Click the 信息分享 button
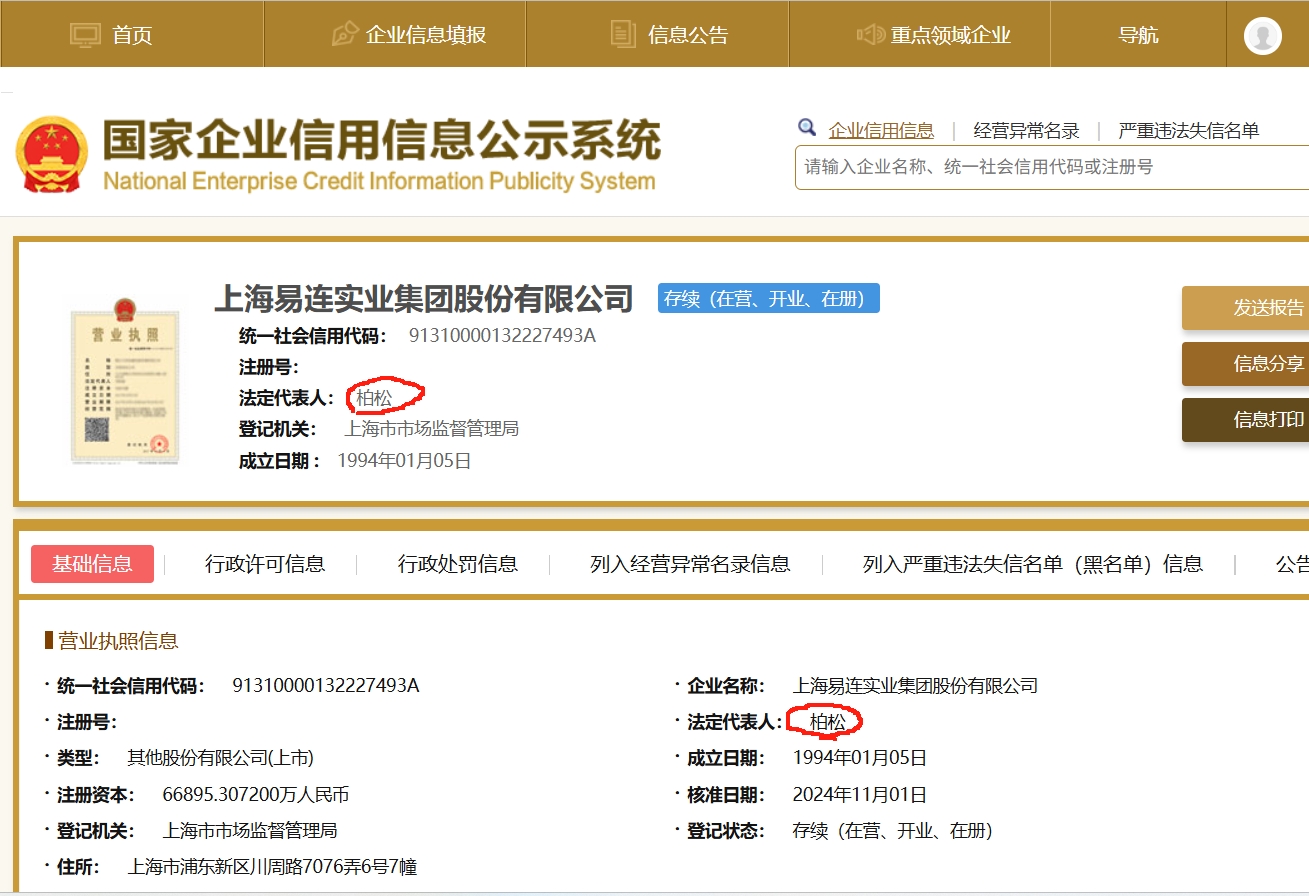The image size is (1309, 896). click(x=1246, y=364)
